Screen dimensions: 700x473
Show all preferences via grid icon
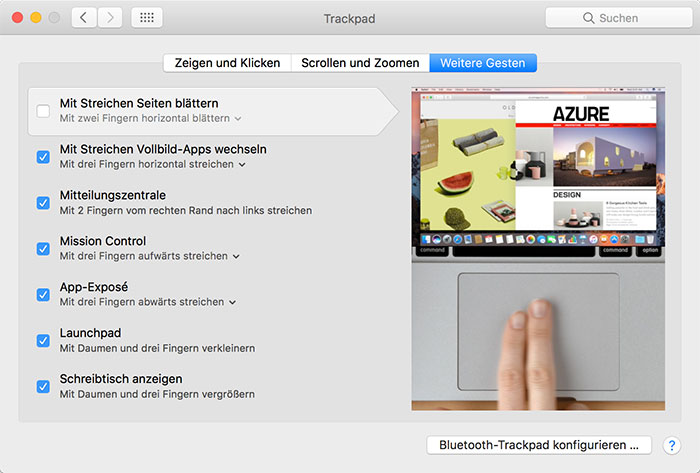click(147, 18)
